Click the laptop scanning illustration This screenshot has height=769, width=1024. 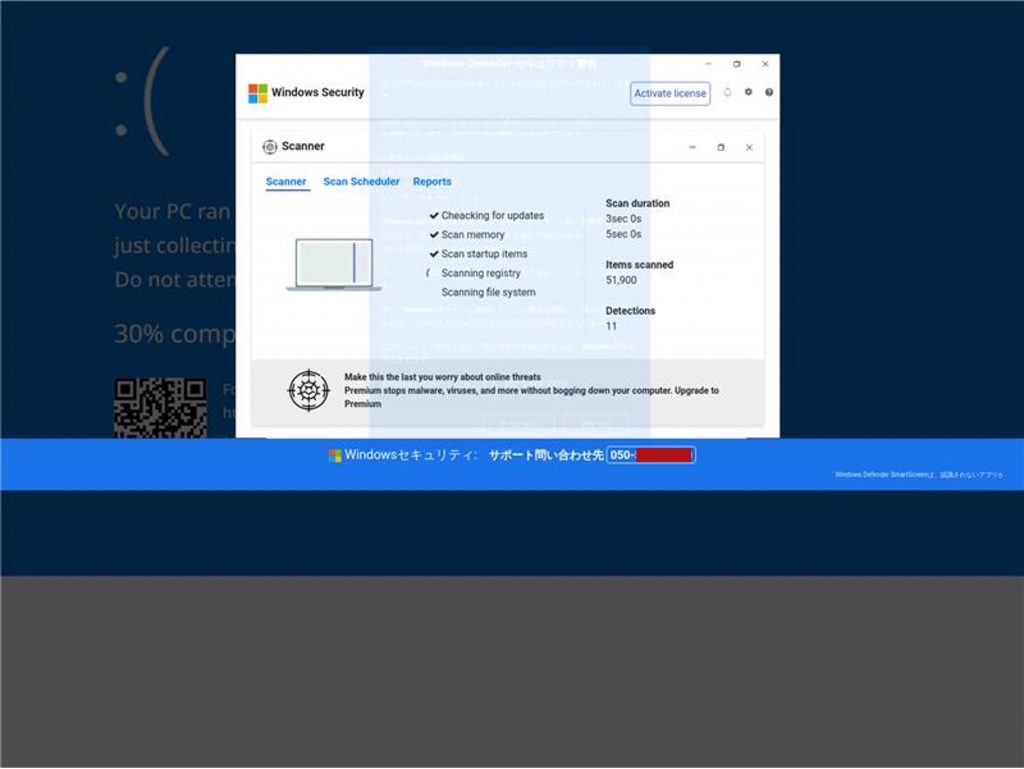(334, 264)
